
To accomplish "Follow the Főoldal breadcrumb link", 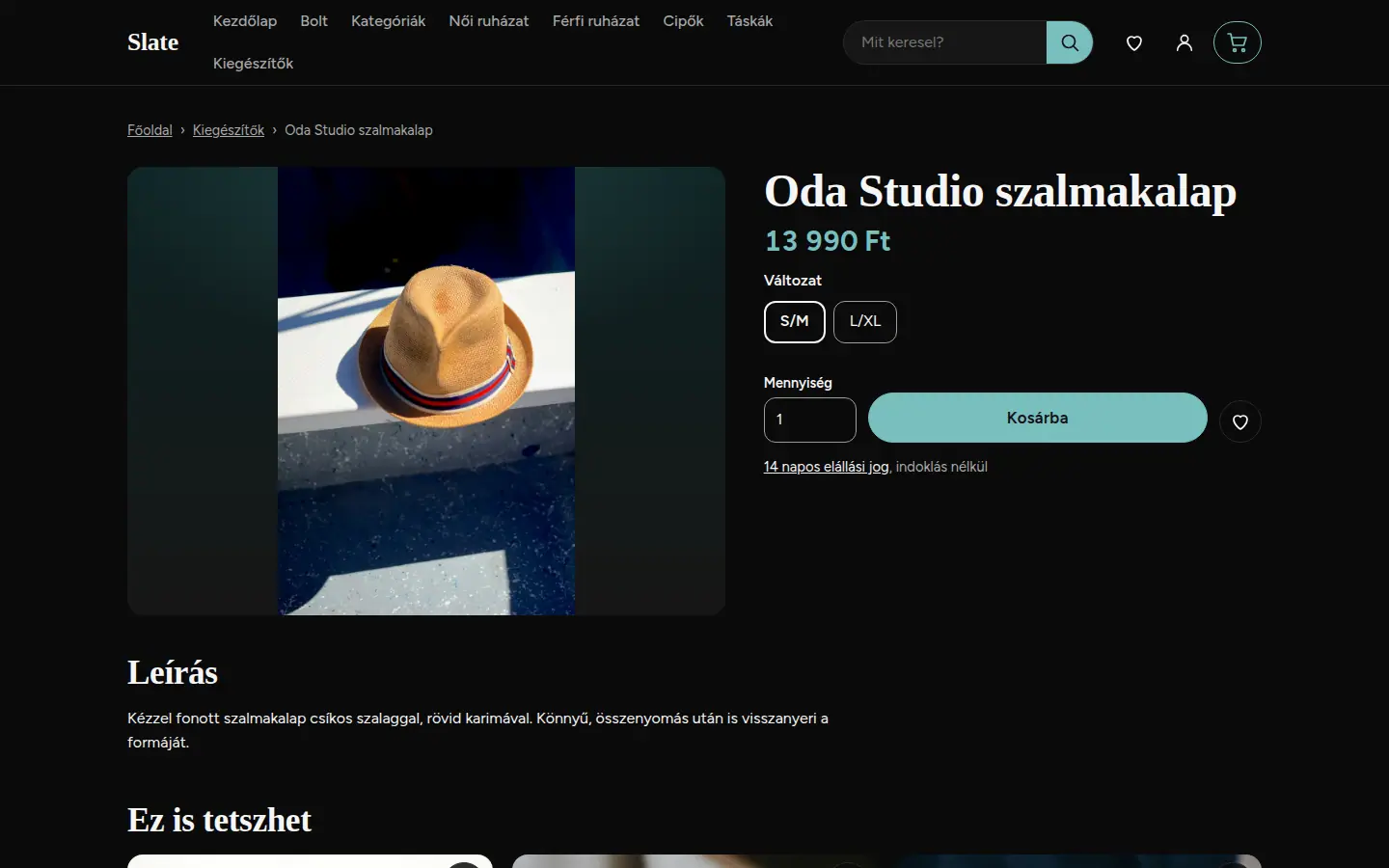I will pos(150,130).
